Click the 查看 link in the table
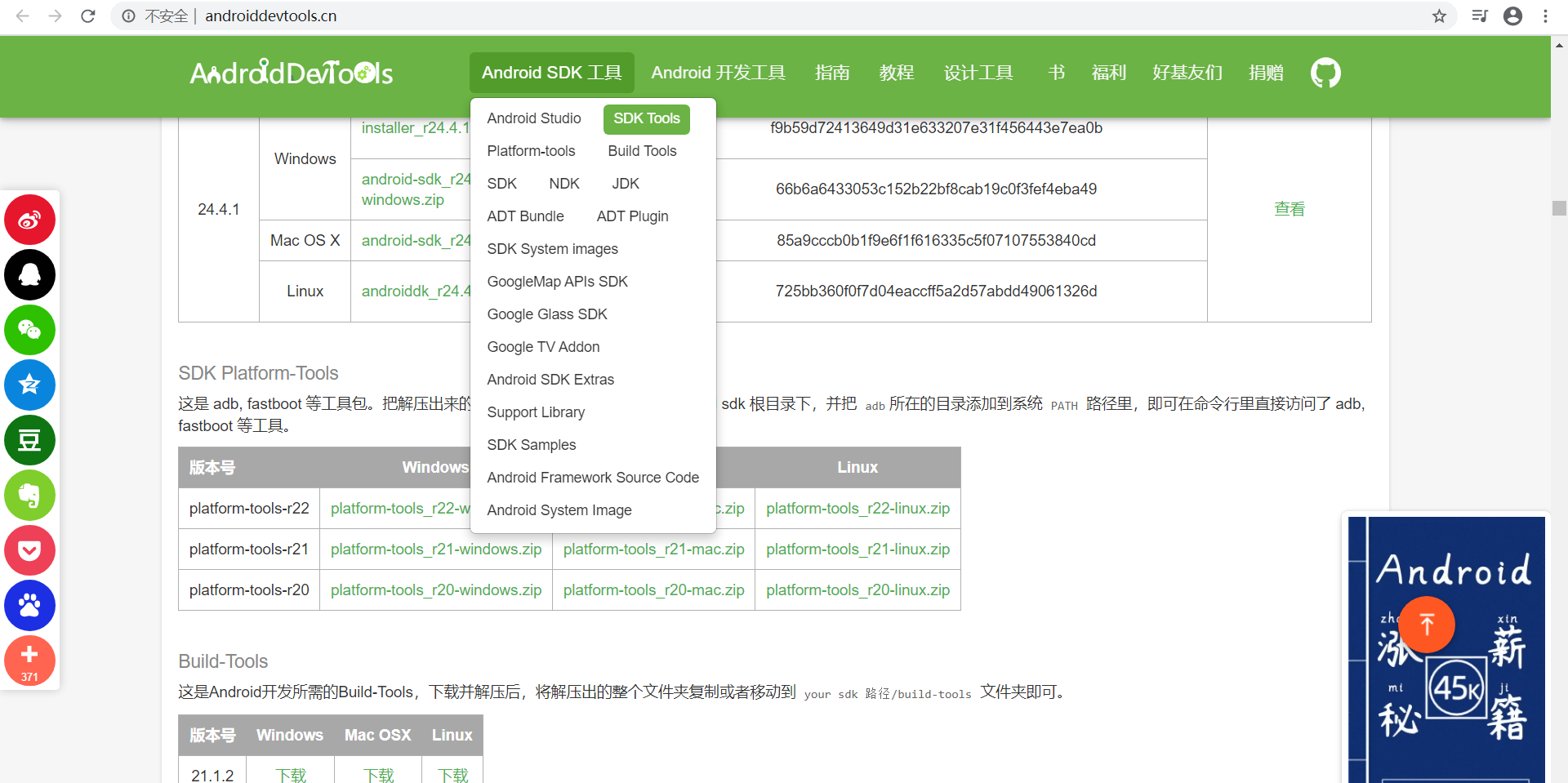This screenshot has height=783, width=1568. point(1289,208)
